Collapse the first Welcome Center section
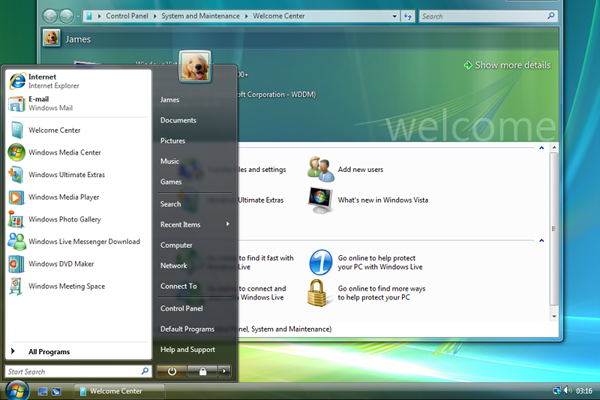600x400 pixels. 542,147
